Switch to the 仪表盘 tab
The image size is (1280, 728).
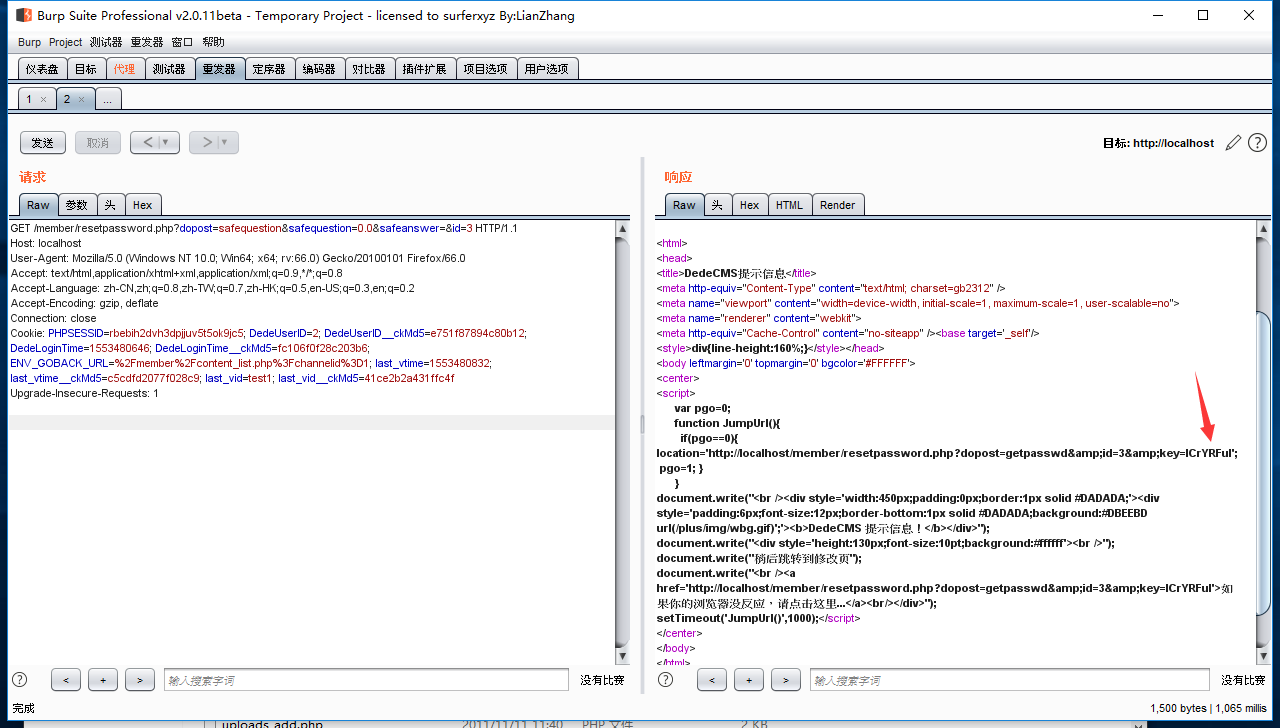[43, 69]
